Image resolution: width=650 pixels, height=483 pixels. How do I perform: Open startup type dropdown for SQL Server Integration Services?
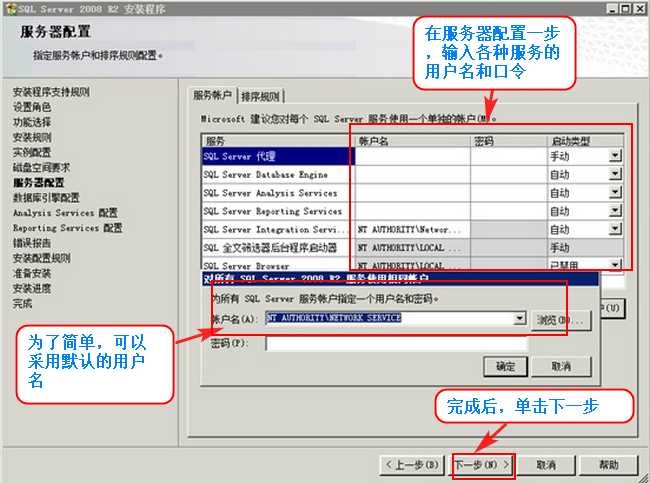[x=616, y=229]
